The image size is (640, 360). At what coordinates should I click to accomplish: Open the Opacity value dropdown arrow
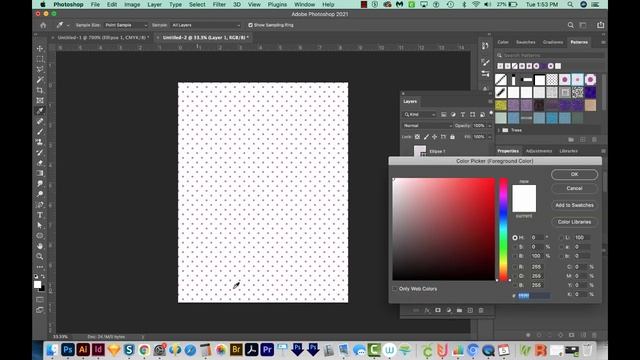pos(490,126)
